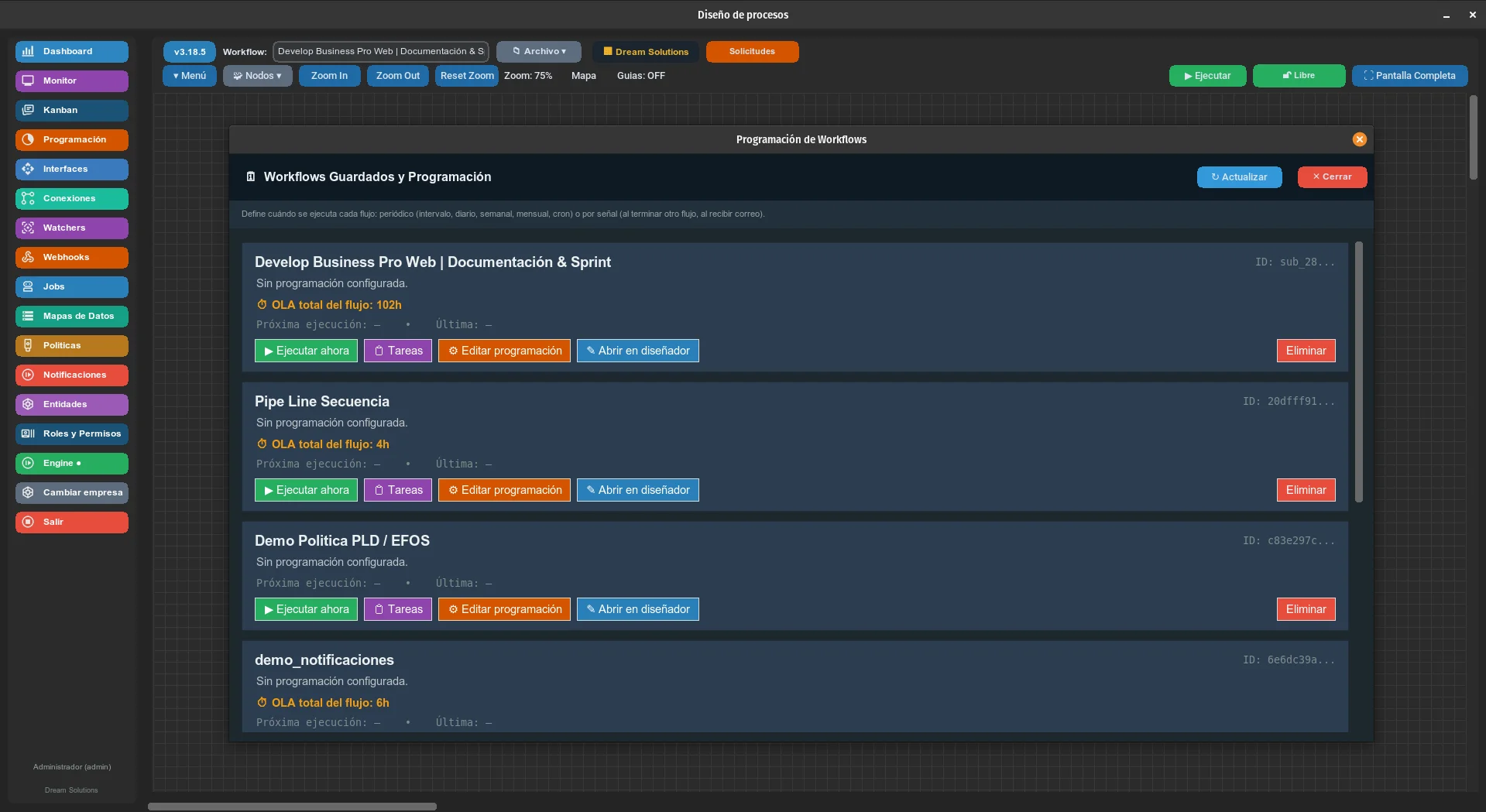Delete the Pipe Line Secuencia workflow
1486x812 pixels.
pyautogui.click(x=1306, y=490)
